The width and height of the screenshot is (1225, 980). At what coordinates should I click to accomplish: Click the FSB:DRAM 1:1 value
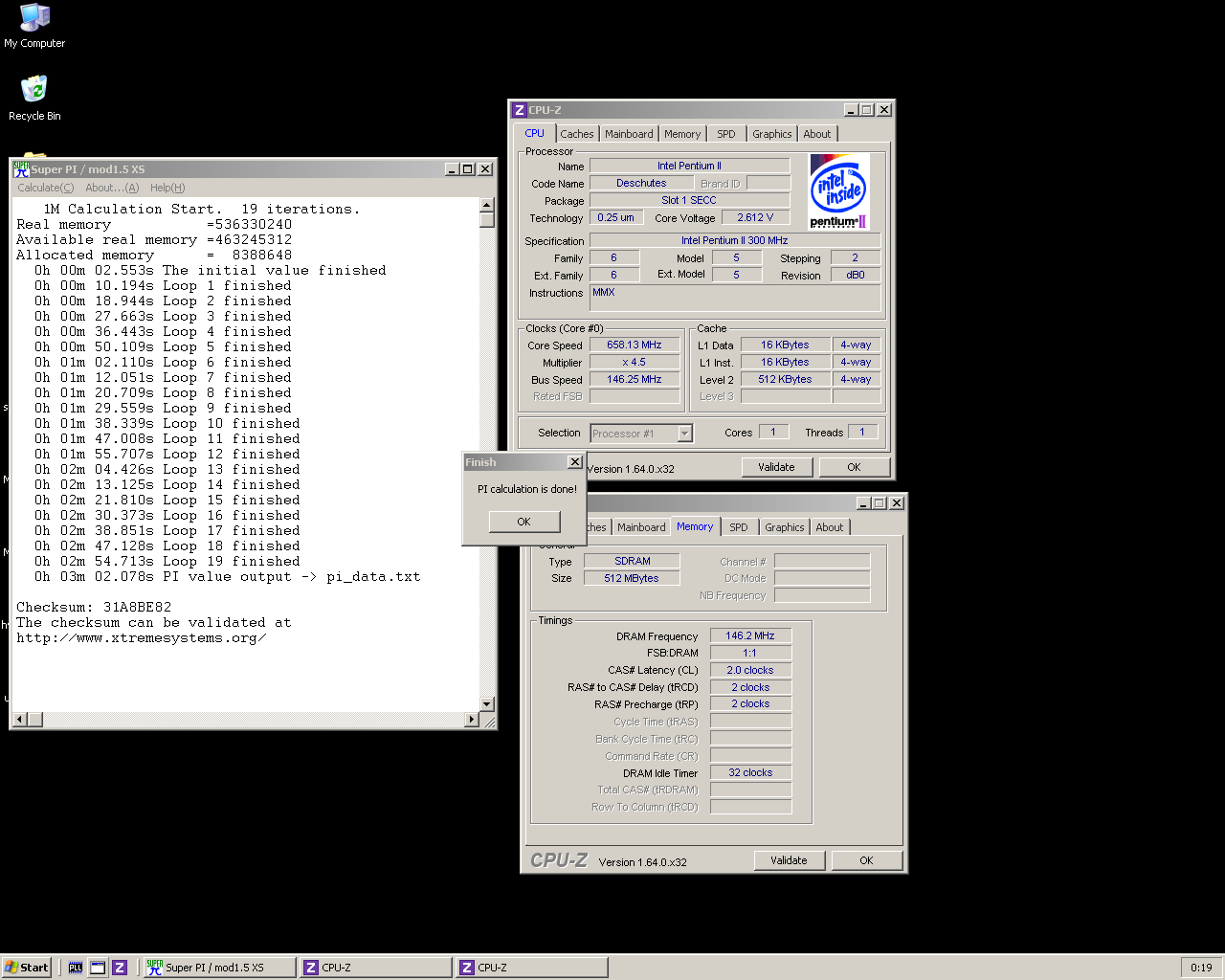pyautogui.click(x=750, y=653)
